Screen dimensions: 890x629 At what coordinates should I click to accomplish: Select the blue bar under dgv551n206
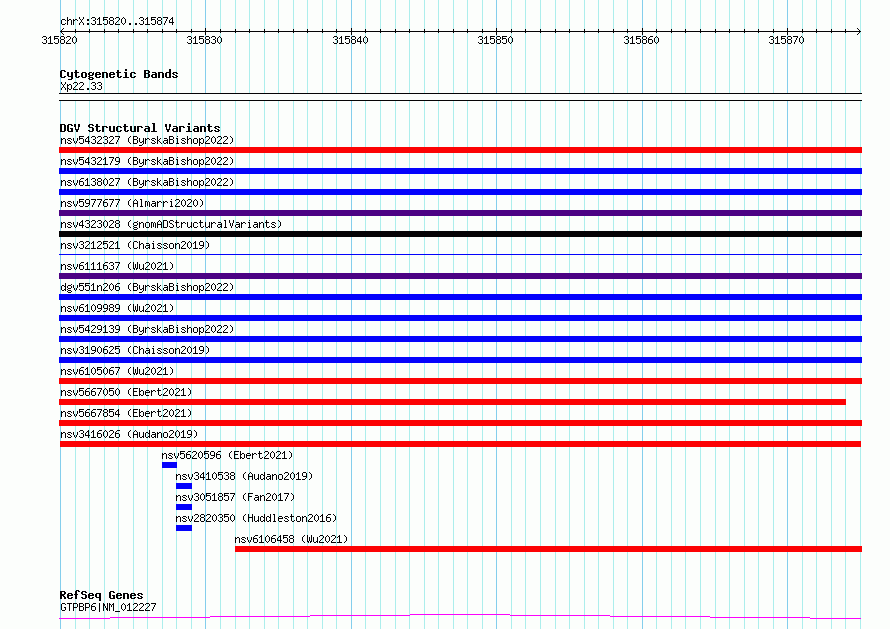[460, 297]
